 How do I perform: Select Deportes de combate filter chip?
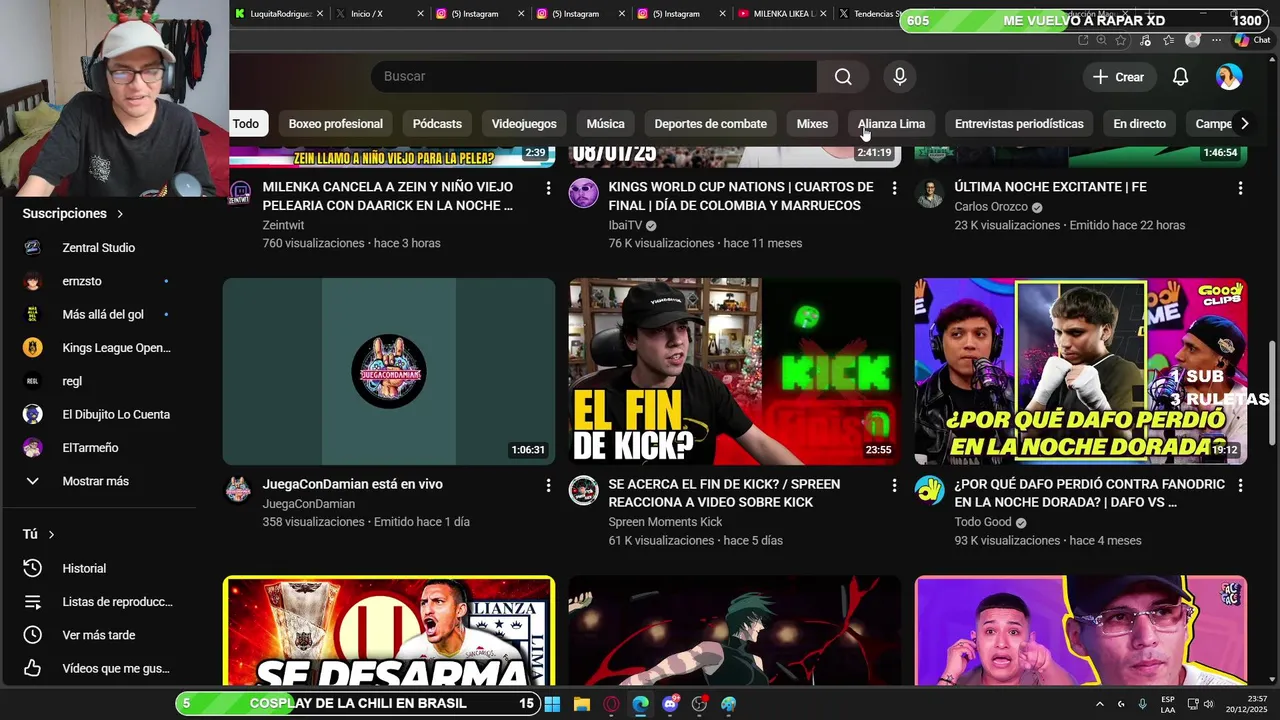710,124
